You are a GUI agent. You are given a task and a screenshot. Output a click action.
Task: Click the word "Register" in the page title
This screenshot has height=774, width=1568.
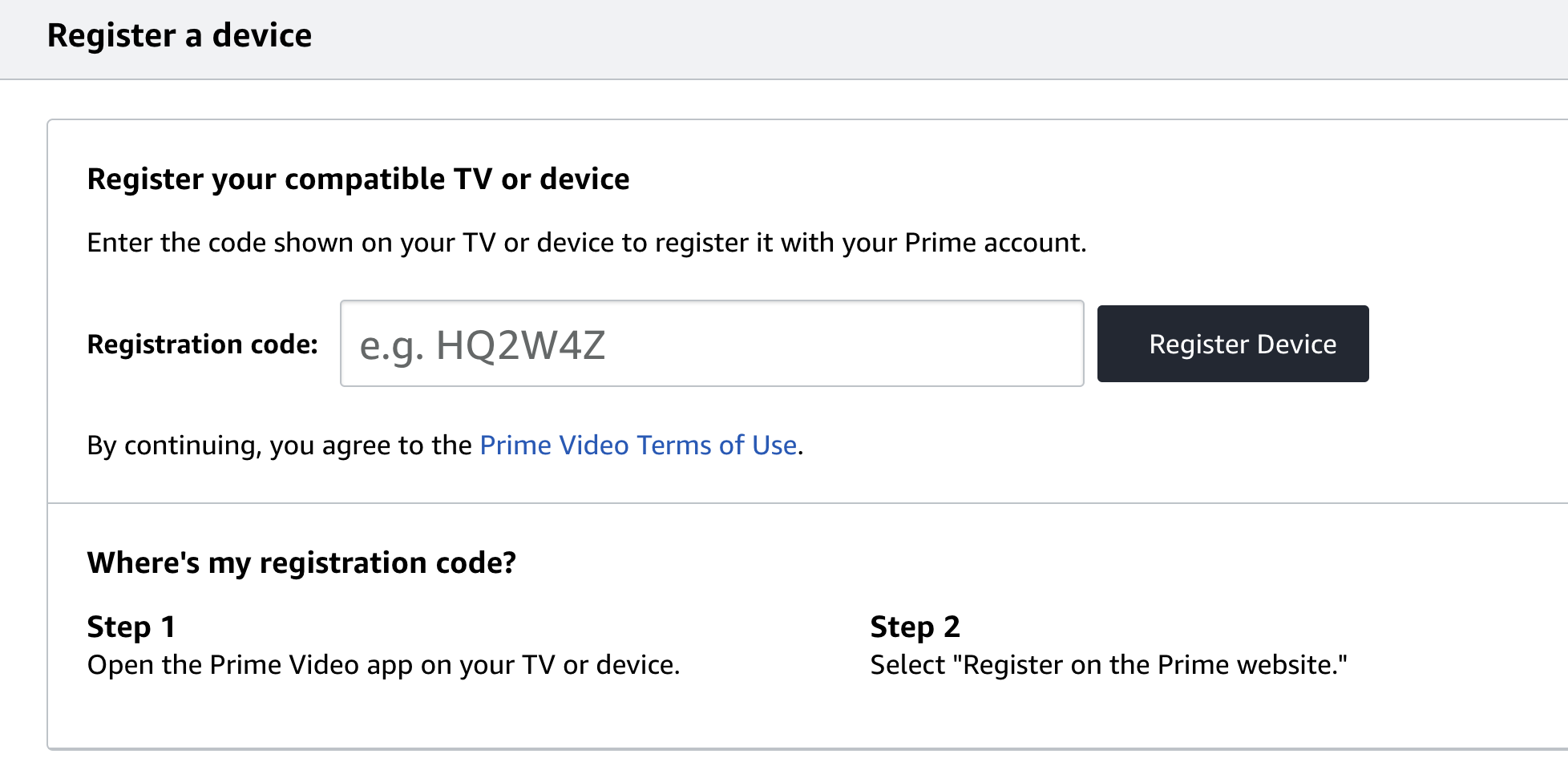[111, 36]
